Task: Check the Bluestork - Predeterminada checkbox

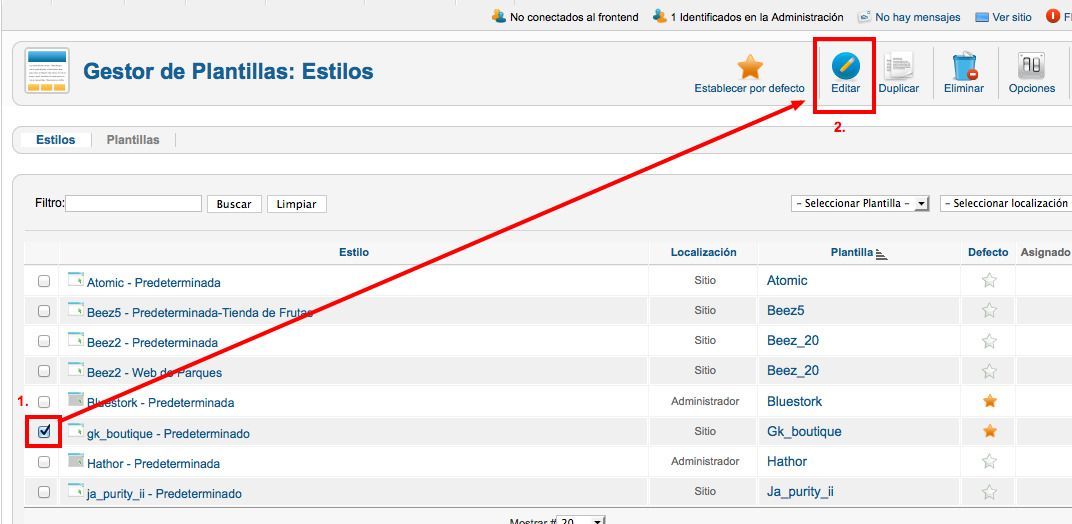Action: [x=44, y=402]
